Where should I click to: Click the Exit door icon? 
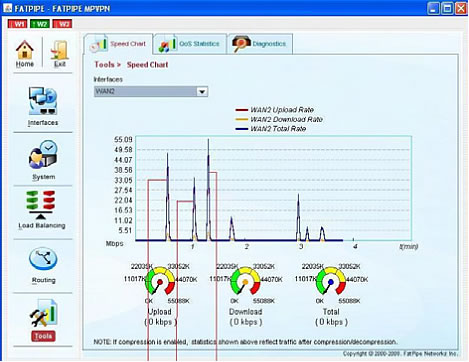pos(59,50)
